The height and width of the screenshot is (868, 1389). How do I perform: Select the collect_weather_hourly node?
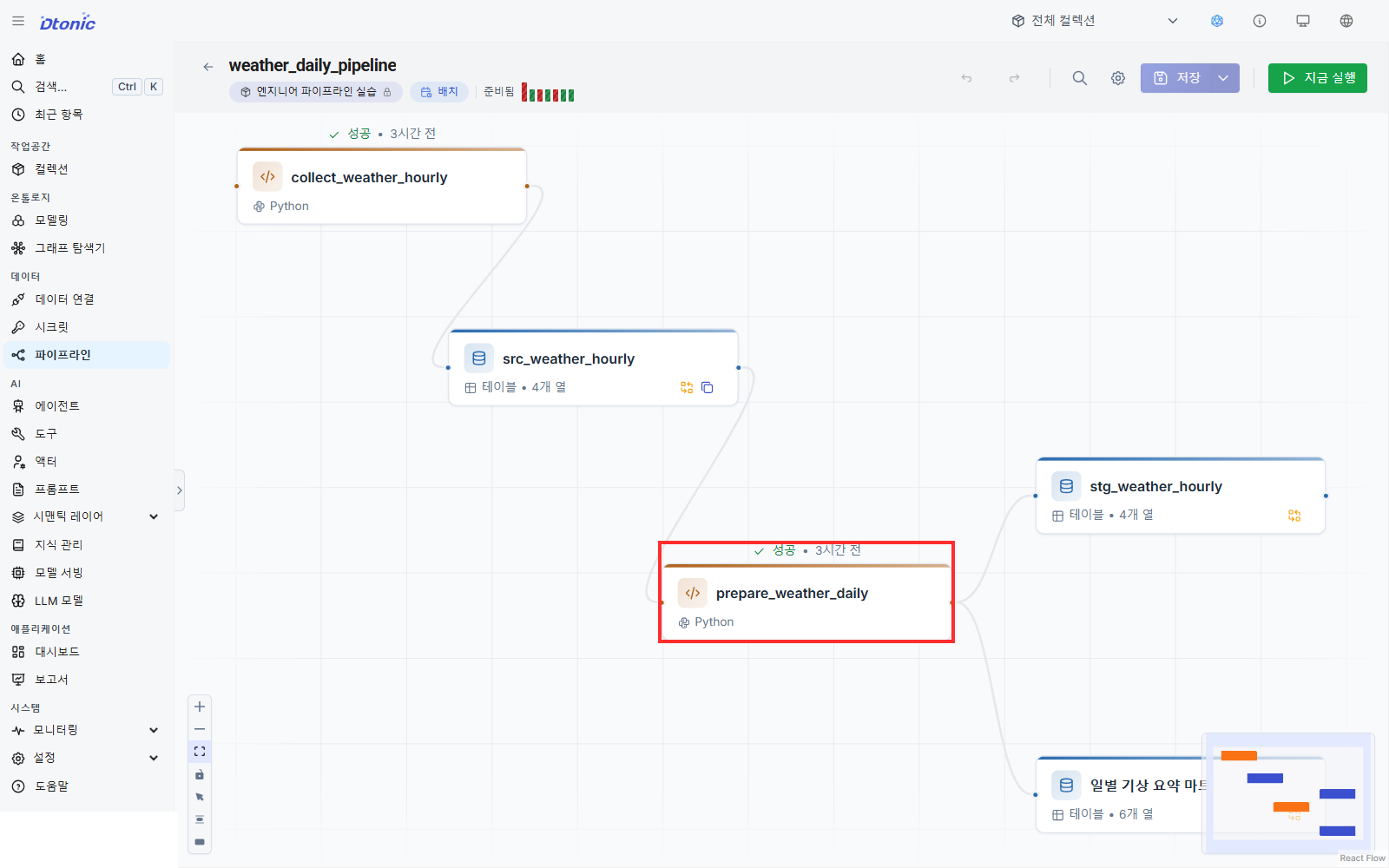[382, 187]
